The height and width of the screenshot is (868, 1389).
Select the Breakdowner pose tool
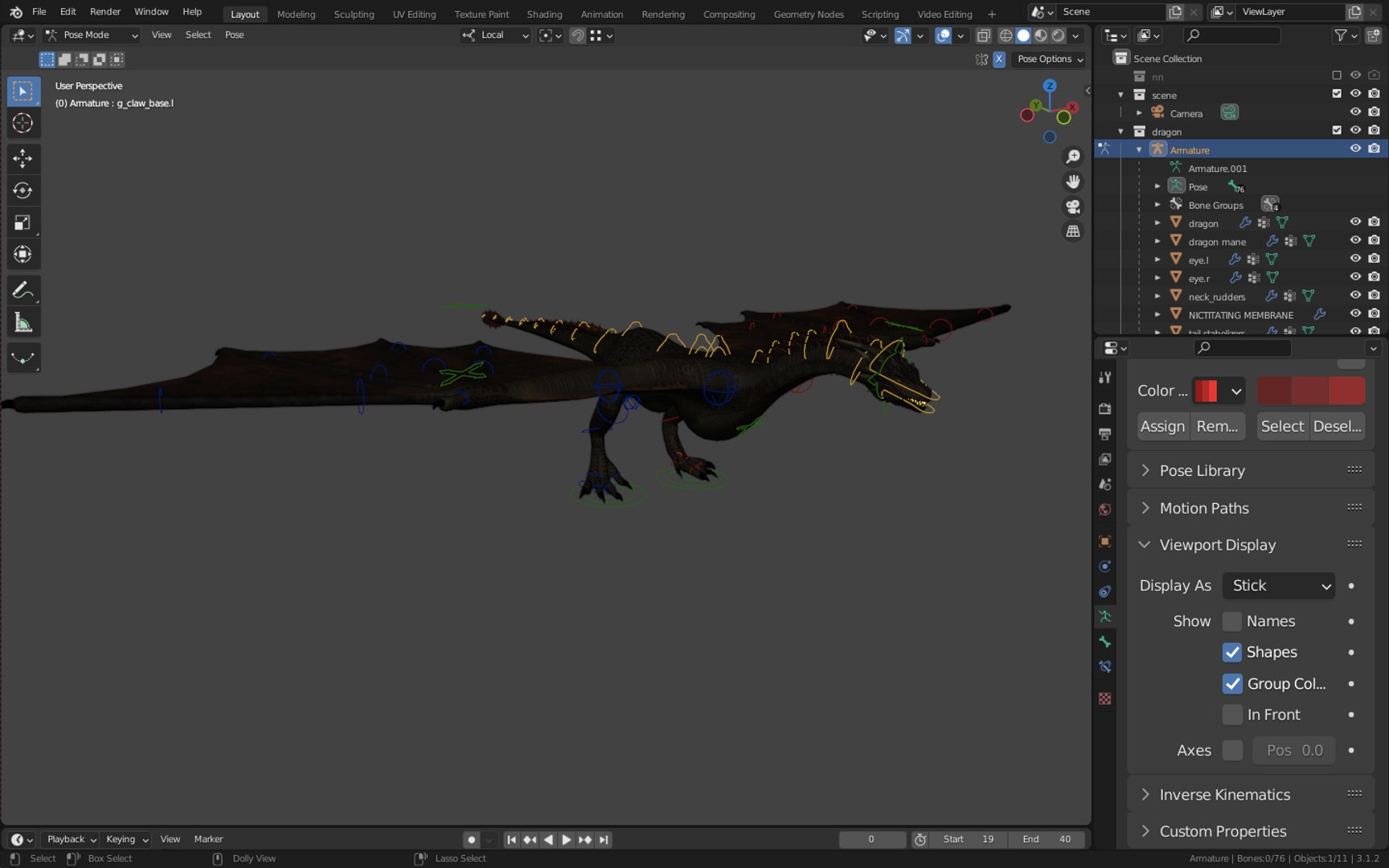coord(23,358)
